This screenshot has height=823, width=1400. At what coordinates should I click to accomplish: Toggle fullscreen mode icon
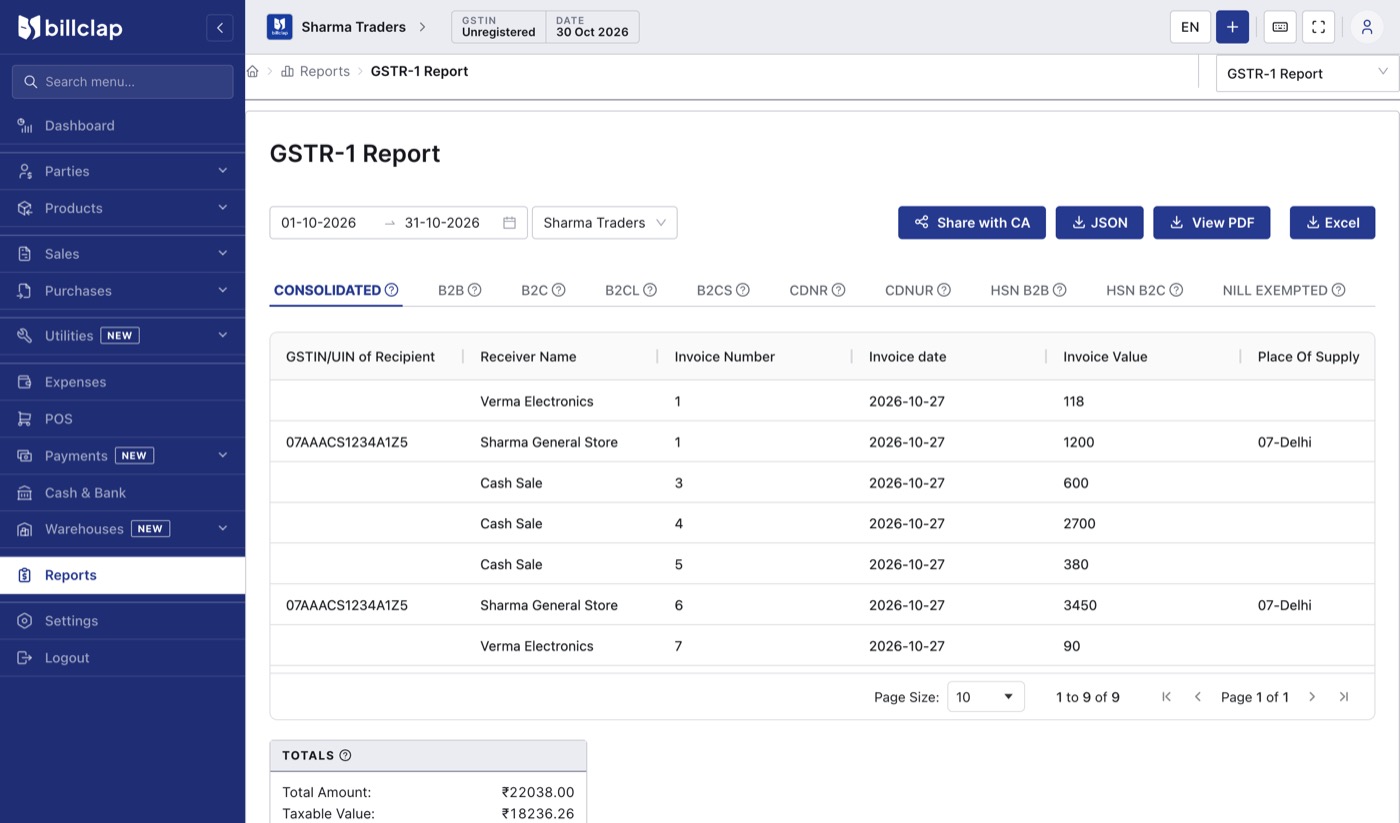[1318, 27]
